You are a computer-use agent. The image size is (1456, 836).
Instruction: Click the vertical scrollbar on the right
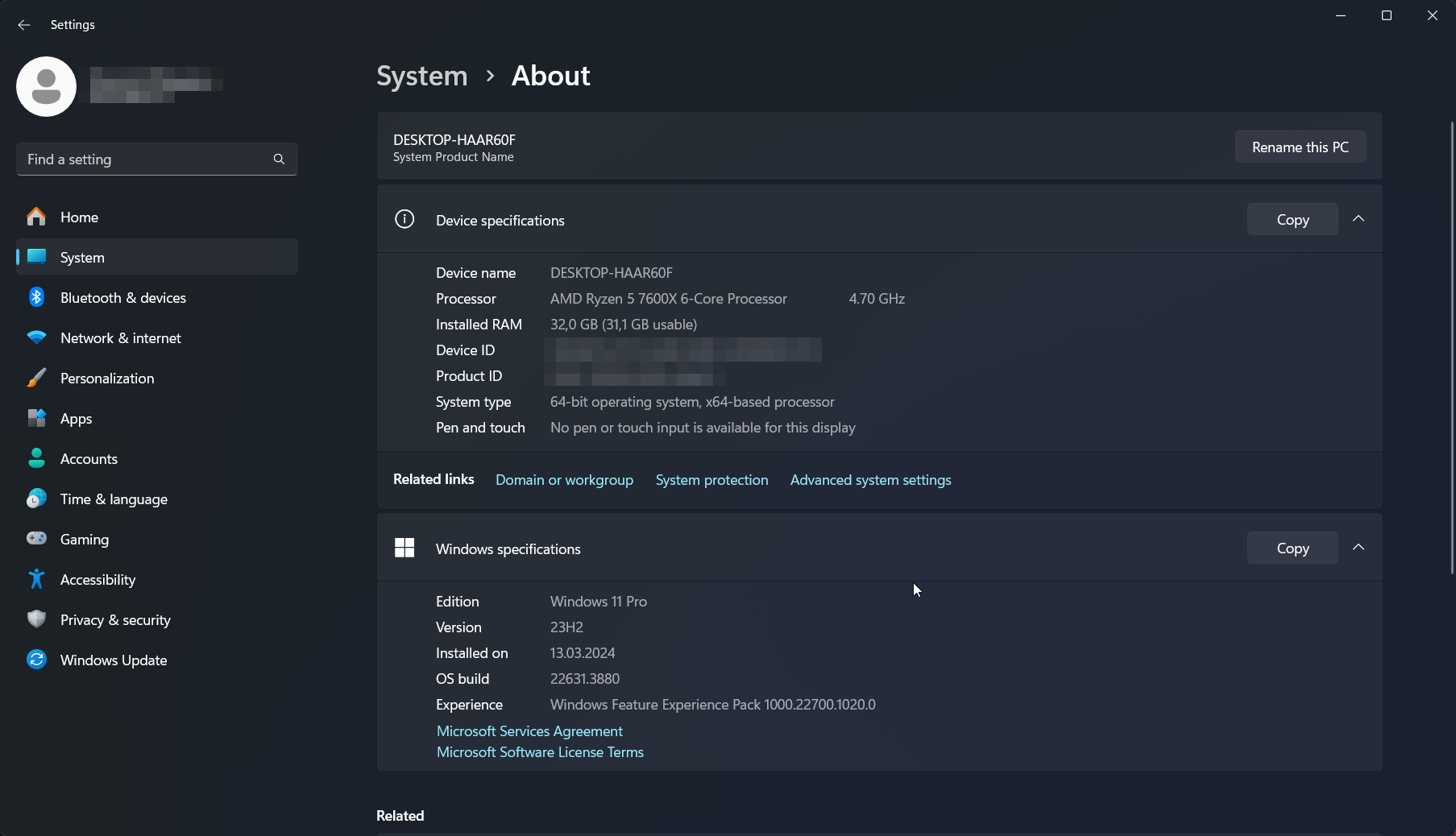point(1452,348)
